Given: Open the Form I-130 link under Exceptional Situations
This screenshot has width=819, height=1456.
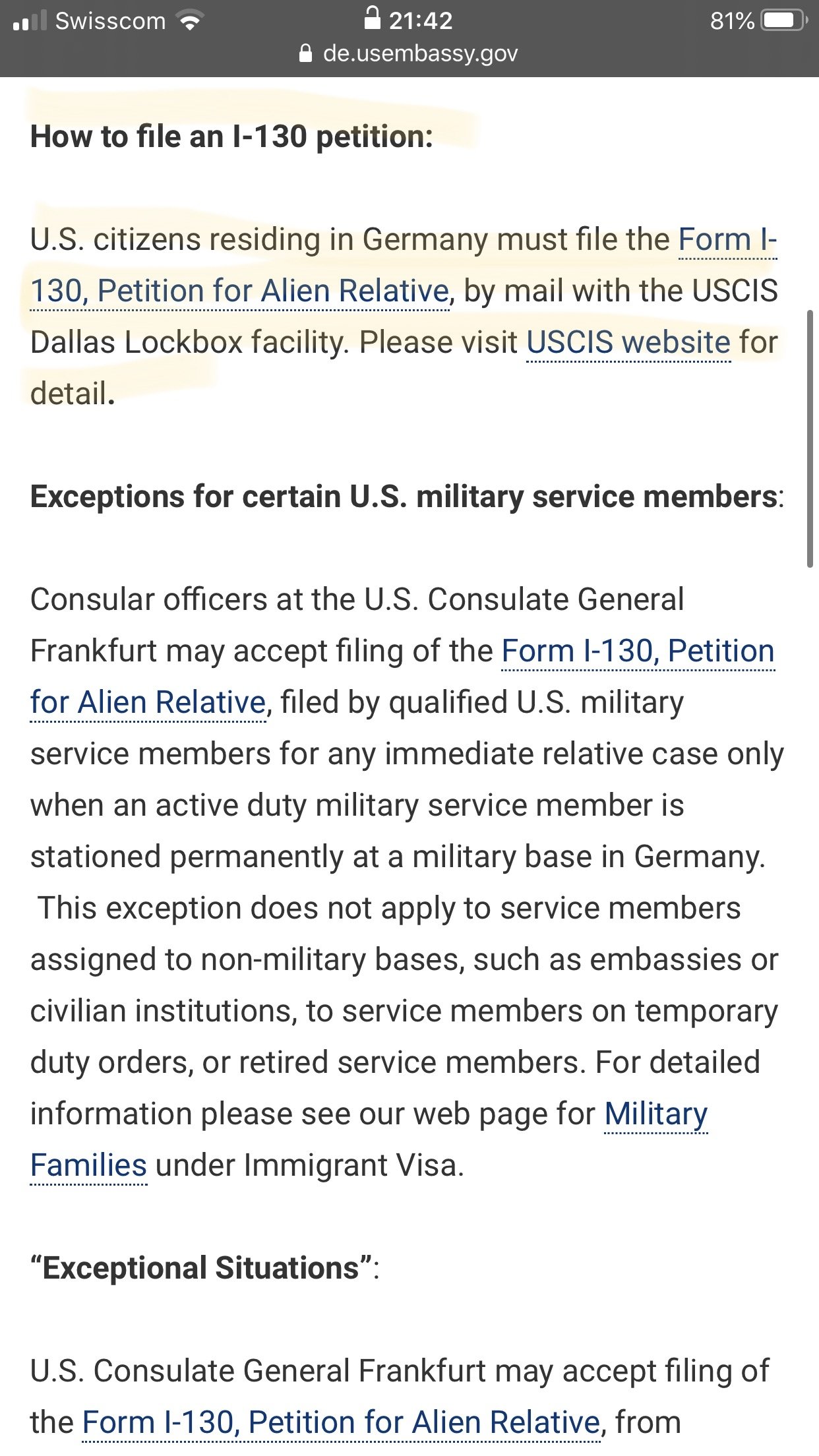Looking at the screenshot, I should [x=341, y=1422].
